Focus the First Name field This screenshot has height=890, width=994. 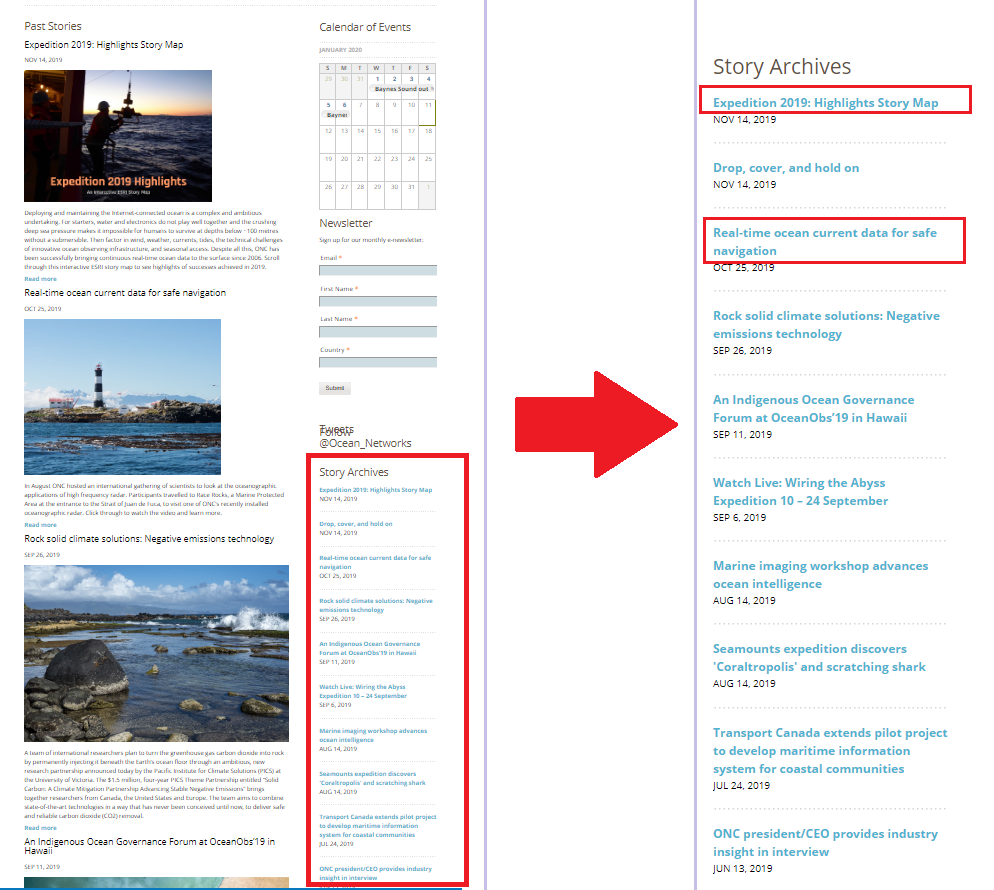coord(378,302)
